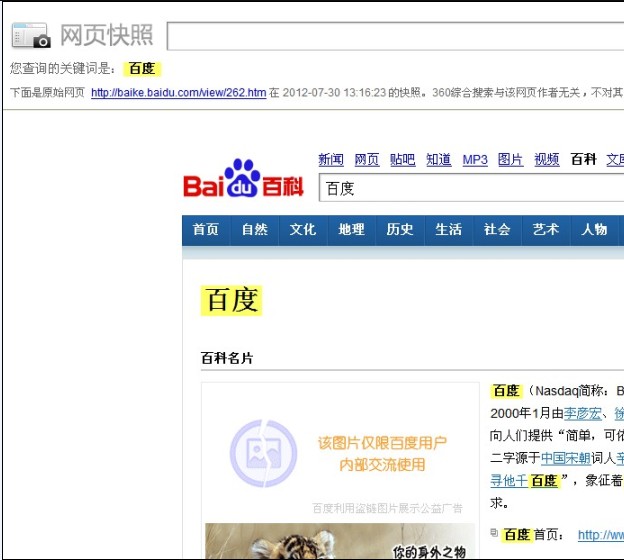Open the 贴吧 link
The image size is (624, 560).
[403, 160]
